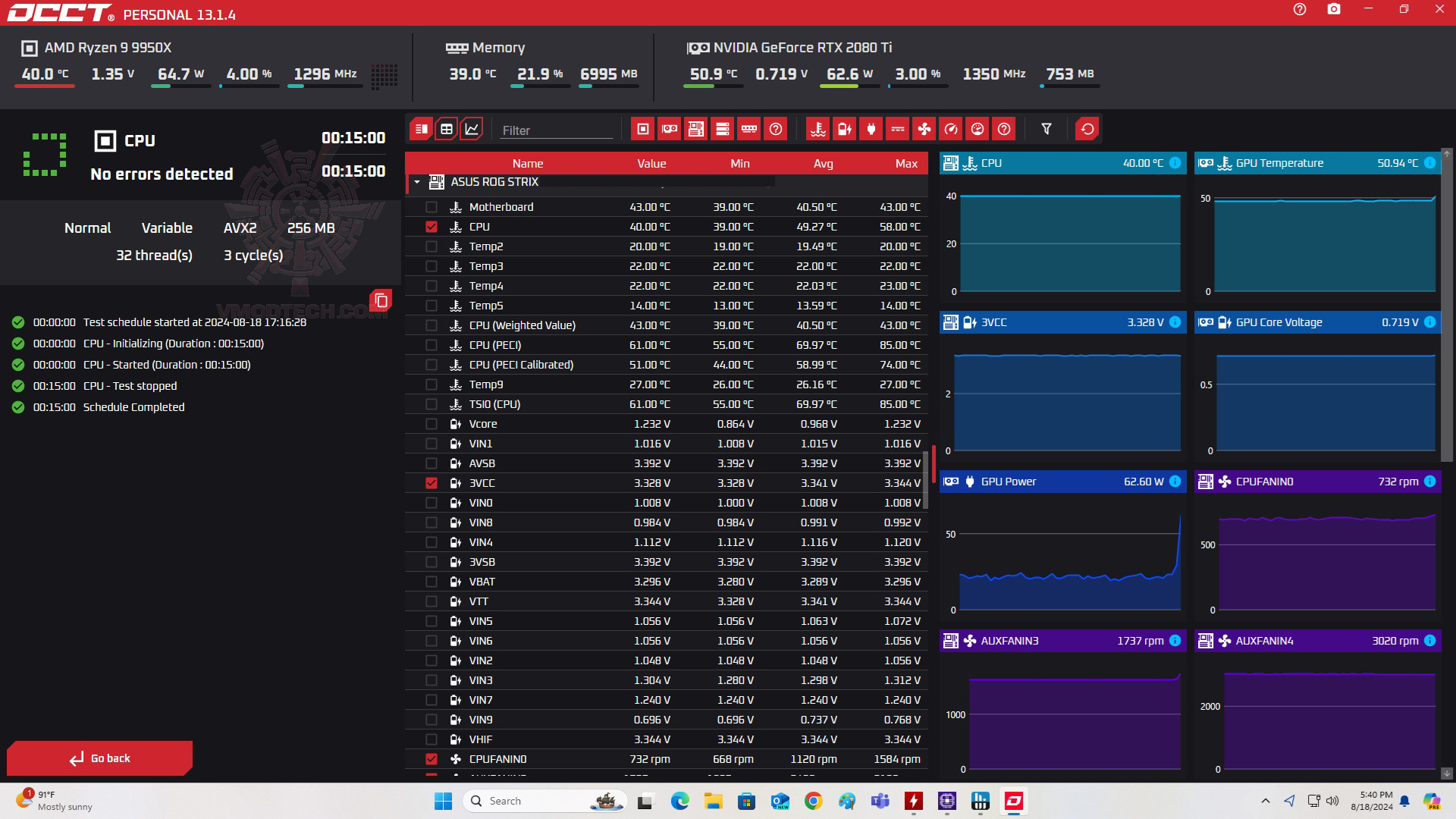Open info for CPUFANIN0 graph
This screenshot has width=1456, height=819.
coord(1429,482)
